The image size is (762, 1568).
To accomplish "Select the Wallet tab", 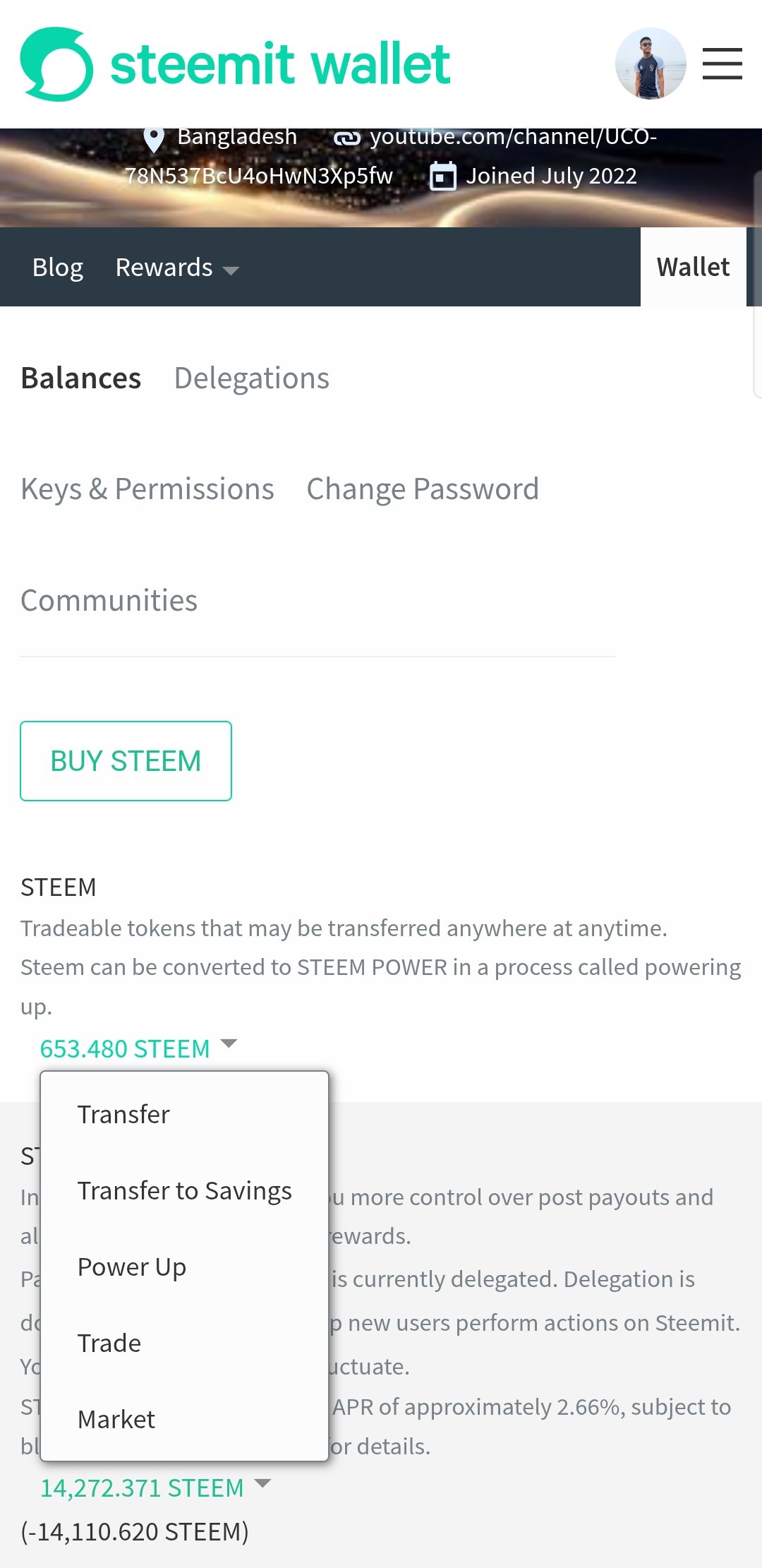I will [x=693, y=268].
